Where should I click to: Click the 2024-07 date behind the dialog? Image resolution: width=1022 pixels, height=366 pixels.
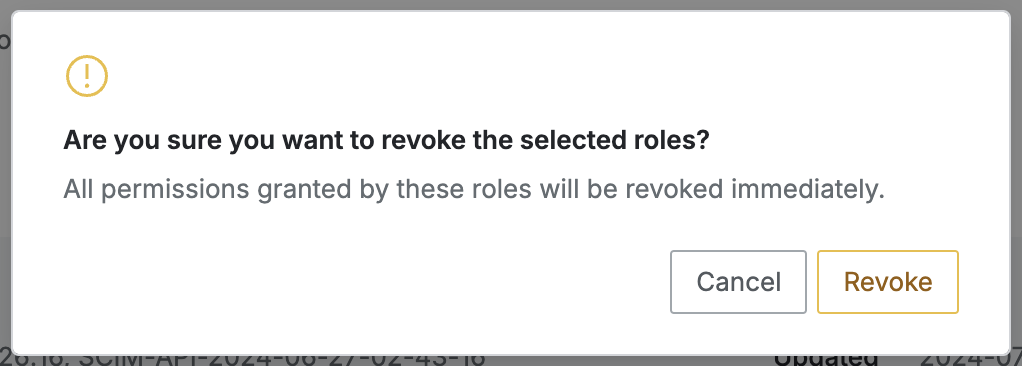[971, 360]
